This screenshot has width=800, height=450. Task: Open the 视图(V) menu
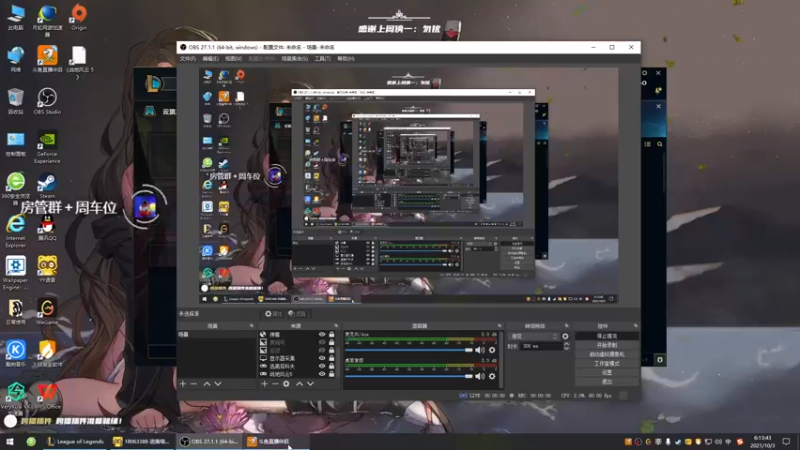pos(233,59)
